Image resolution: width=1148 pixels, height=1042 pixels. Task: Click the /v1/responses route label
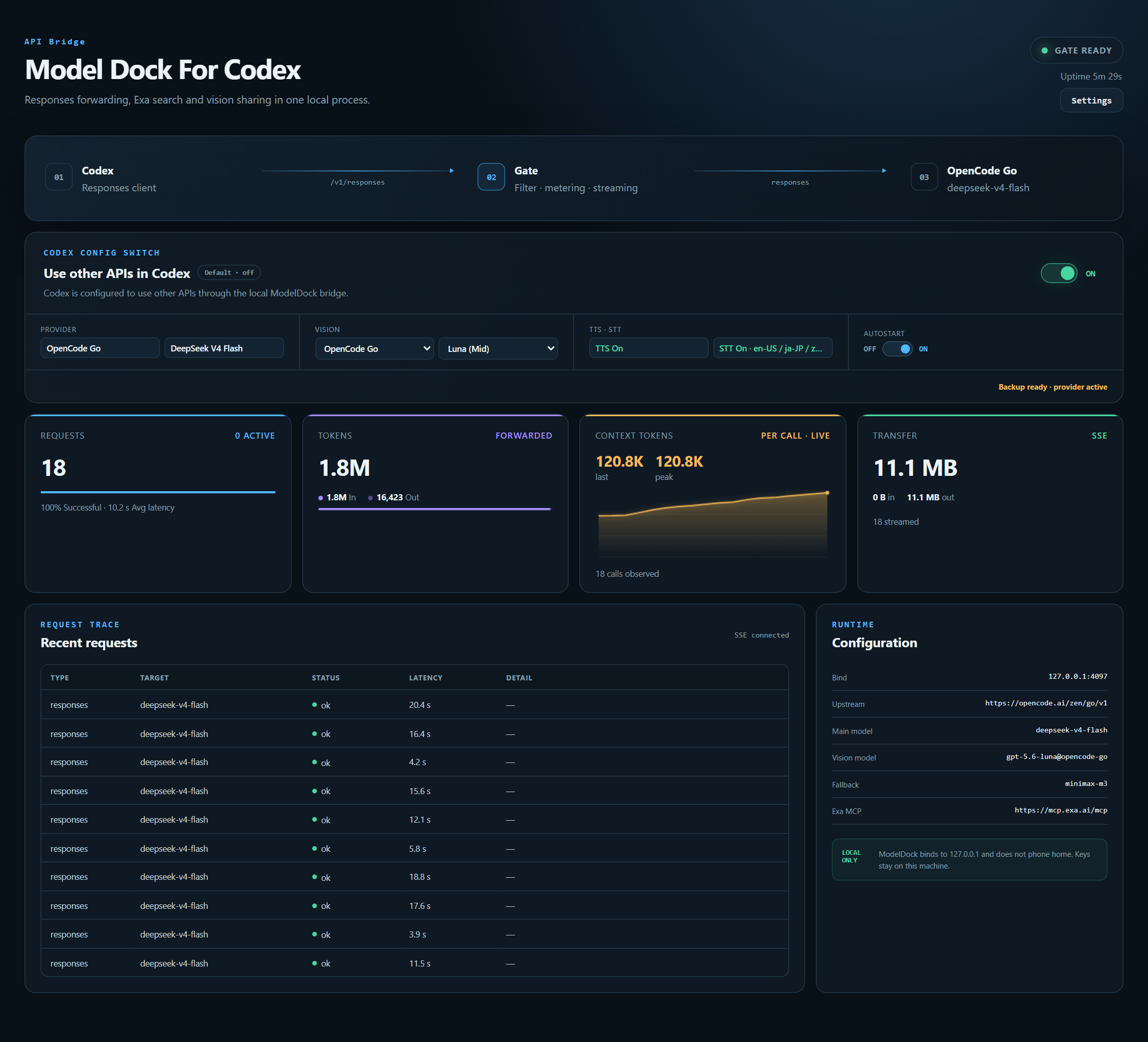click(x=357, y=182)
